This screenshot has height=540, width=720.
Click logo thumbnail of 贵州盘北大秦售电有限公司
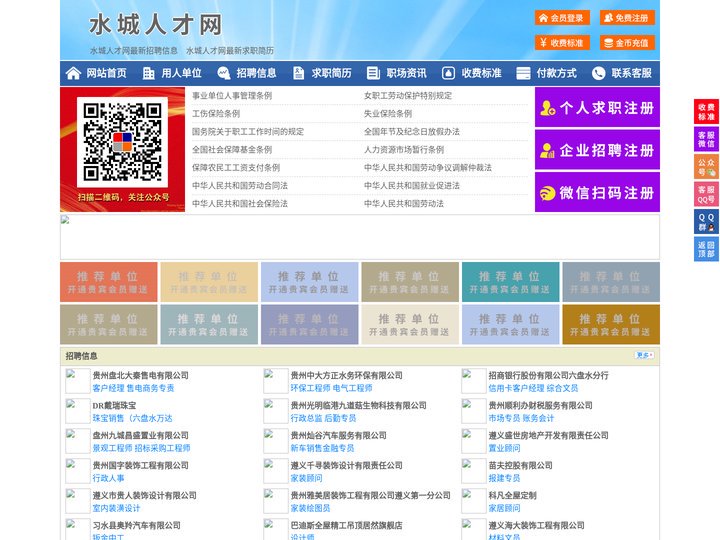click(78, 381)
